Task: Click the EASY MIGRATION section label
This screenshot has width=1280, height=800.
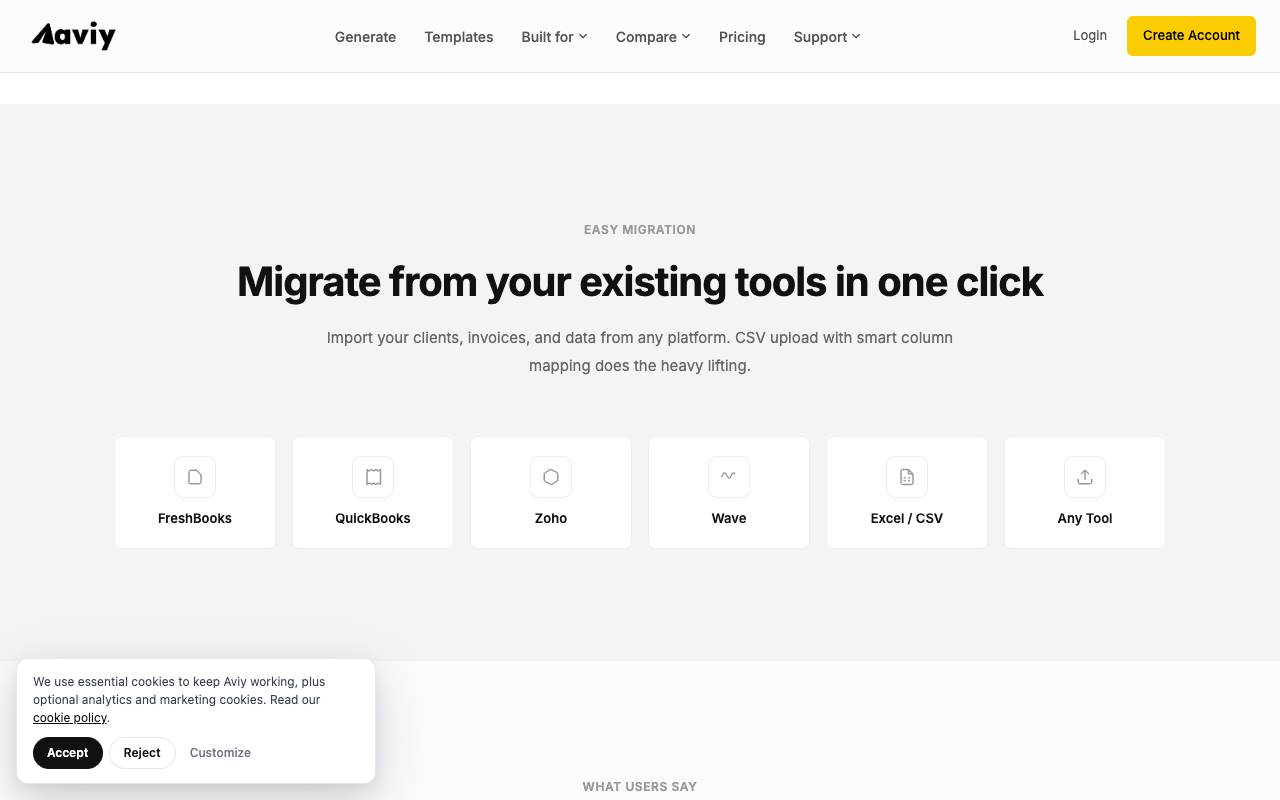Action: point(640,230)
